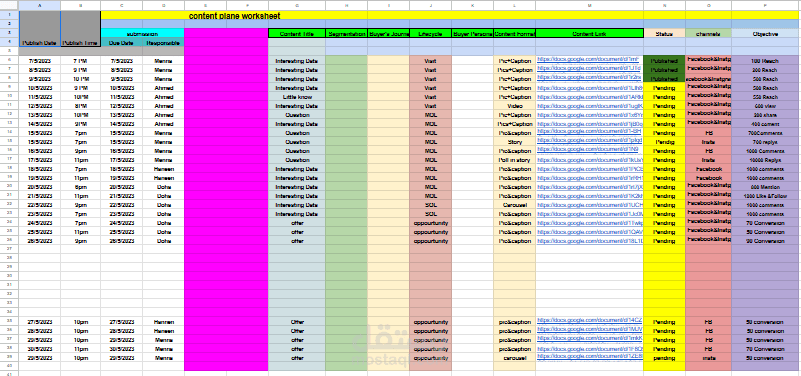801x376 pixels.
Task: Open the content link in the 27/5/2023 row
Action: coord(590,321)
